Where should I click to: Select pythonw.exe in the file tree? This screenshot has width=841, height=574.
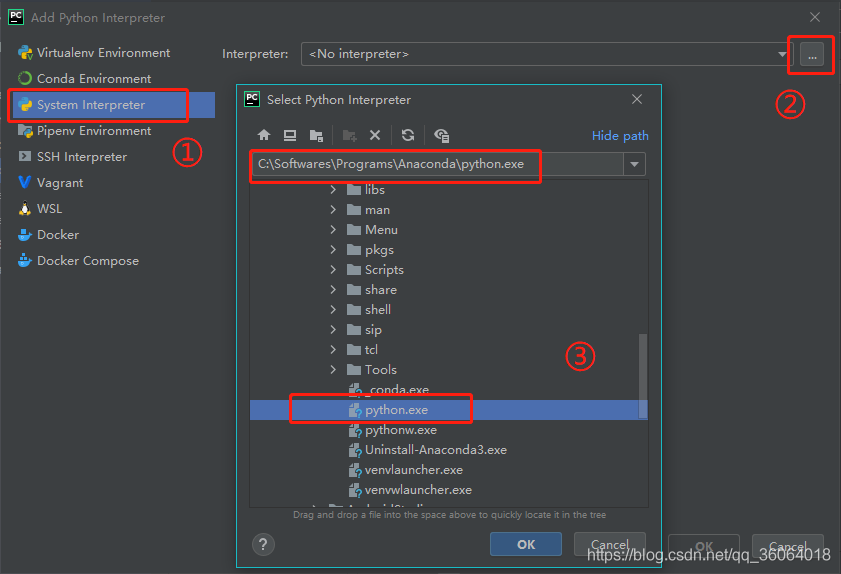[401, 429]
